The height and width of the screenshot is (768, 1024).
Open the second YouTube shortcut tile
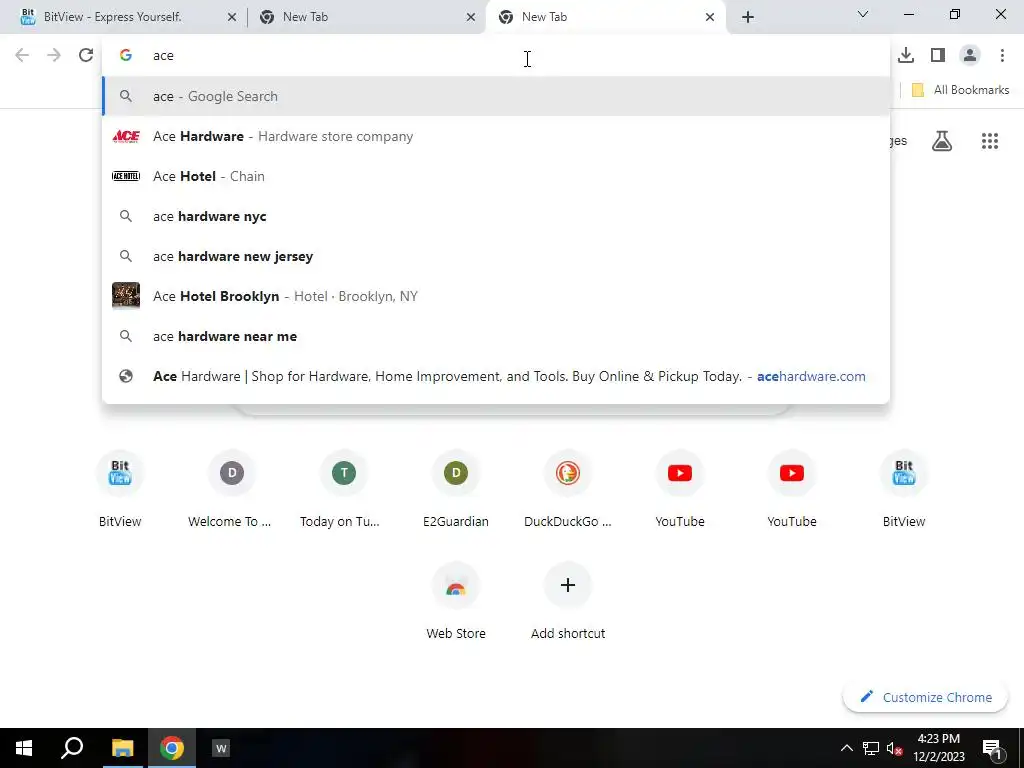(792, 488)
